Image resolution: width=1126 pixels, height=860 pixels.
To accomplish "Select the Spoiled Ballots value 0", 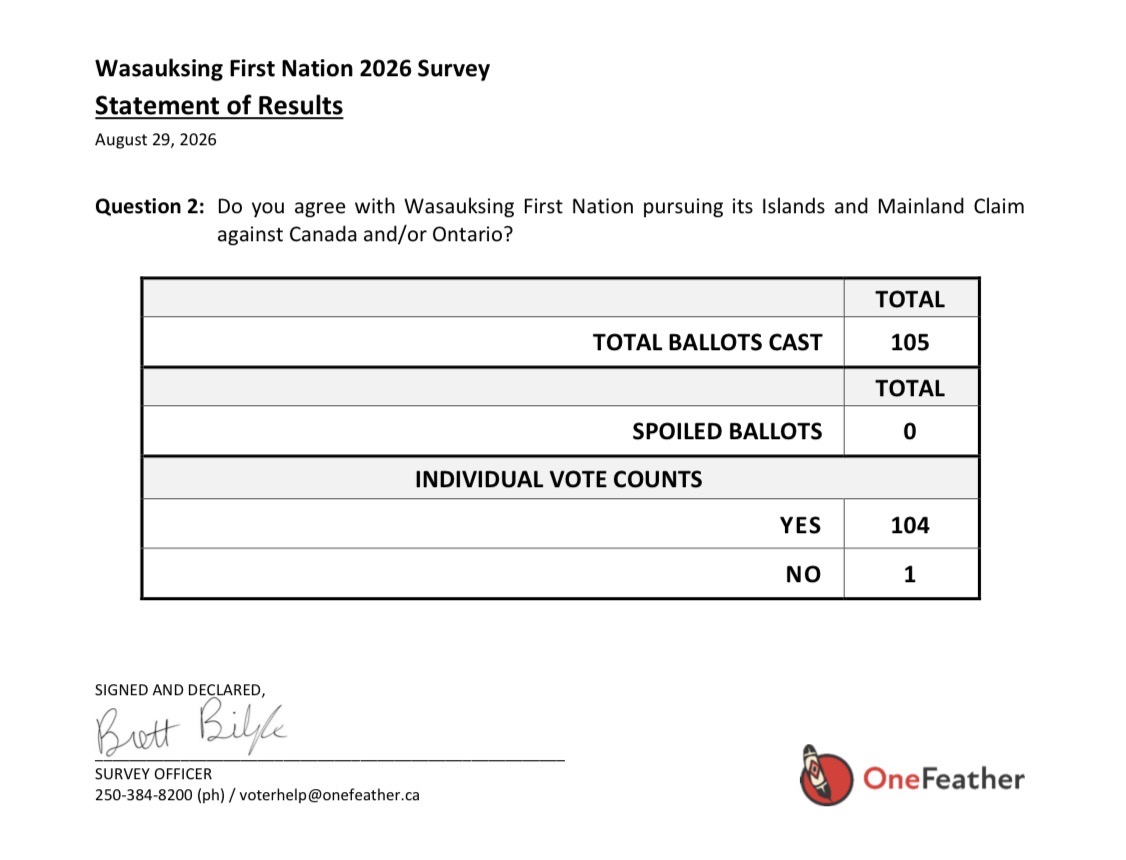I will 910,431.
